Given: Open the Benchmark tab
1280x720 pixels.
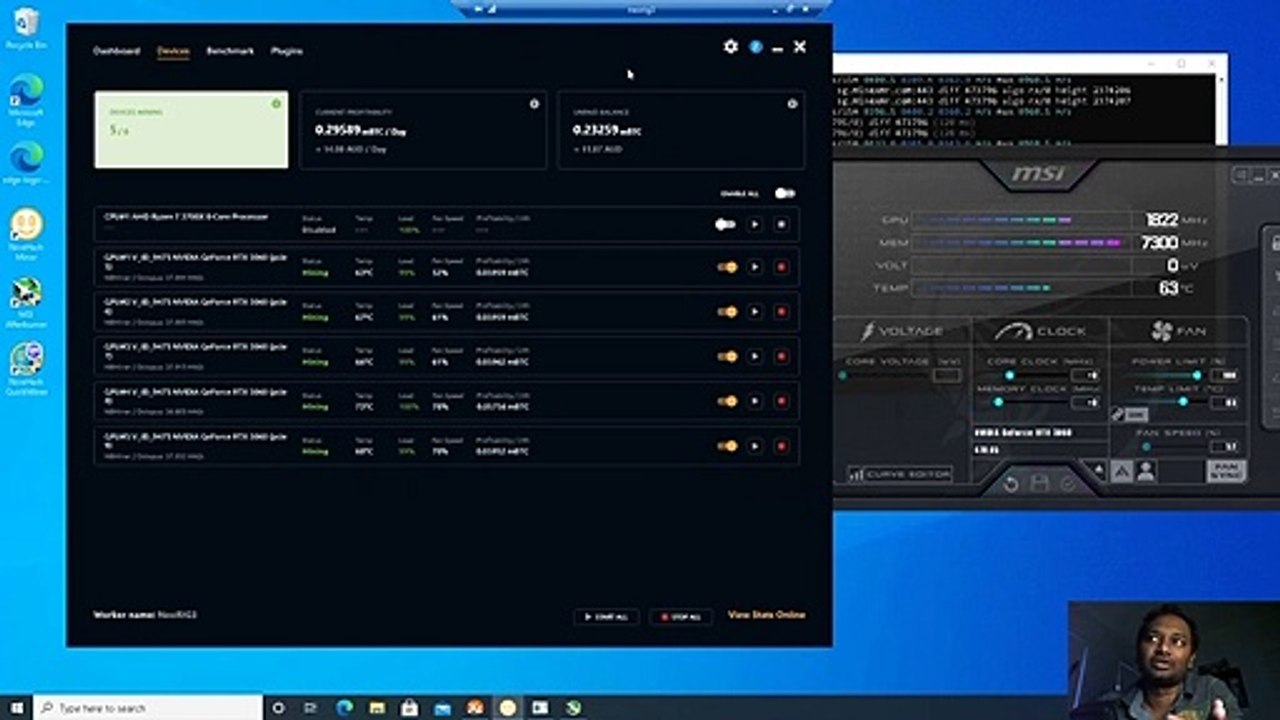Looking at the screenshot, I should 230,51.
